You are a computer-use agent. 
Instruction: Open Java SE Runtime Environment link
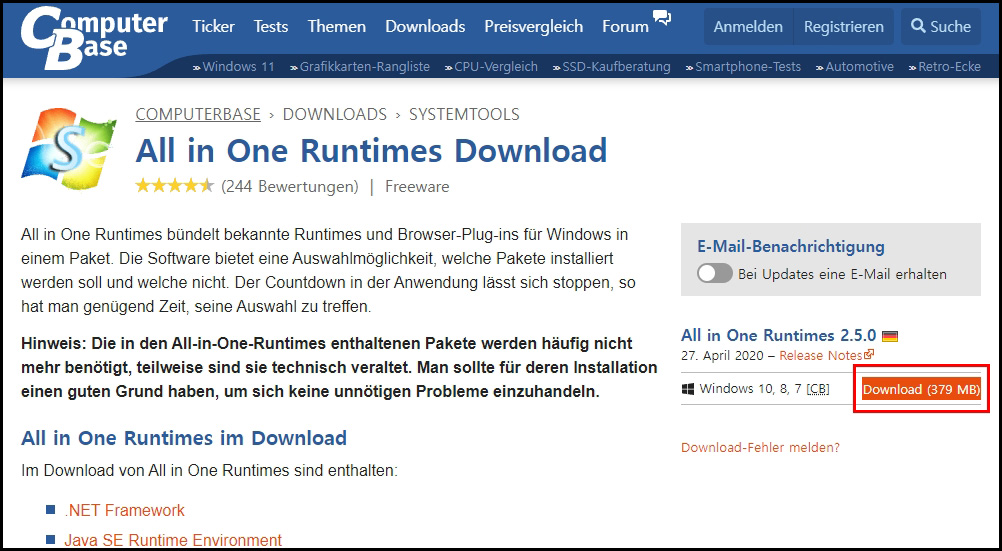(173, 540)
